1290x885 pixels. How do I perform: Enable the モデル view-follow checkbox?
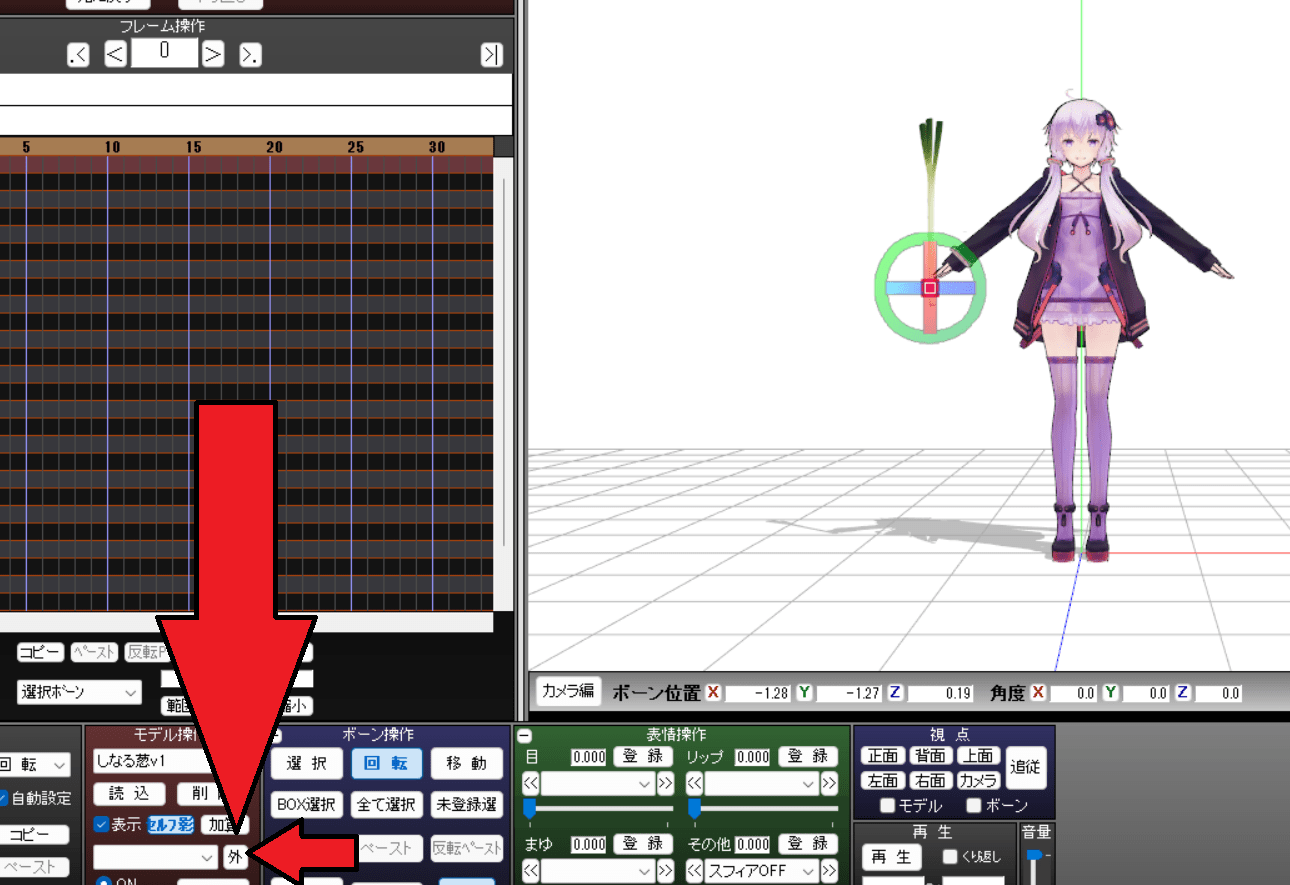[887, 806]
